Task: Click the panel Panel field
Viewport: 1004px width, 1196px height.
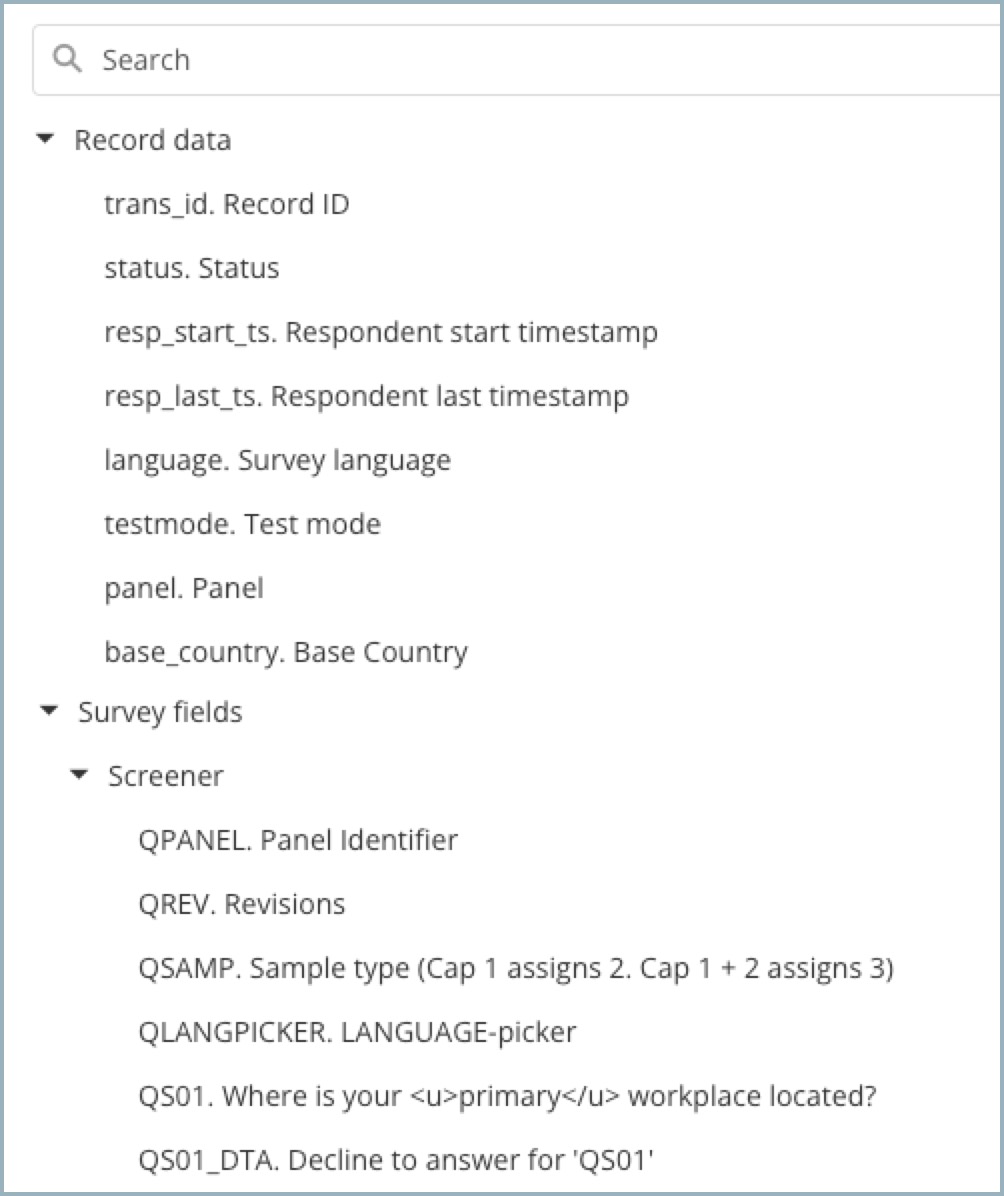Action: click(183, 588)
